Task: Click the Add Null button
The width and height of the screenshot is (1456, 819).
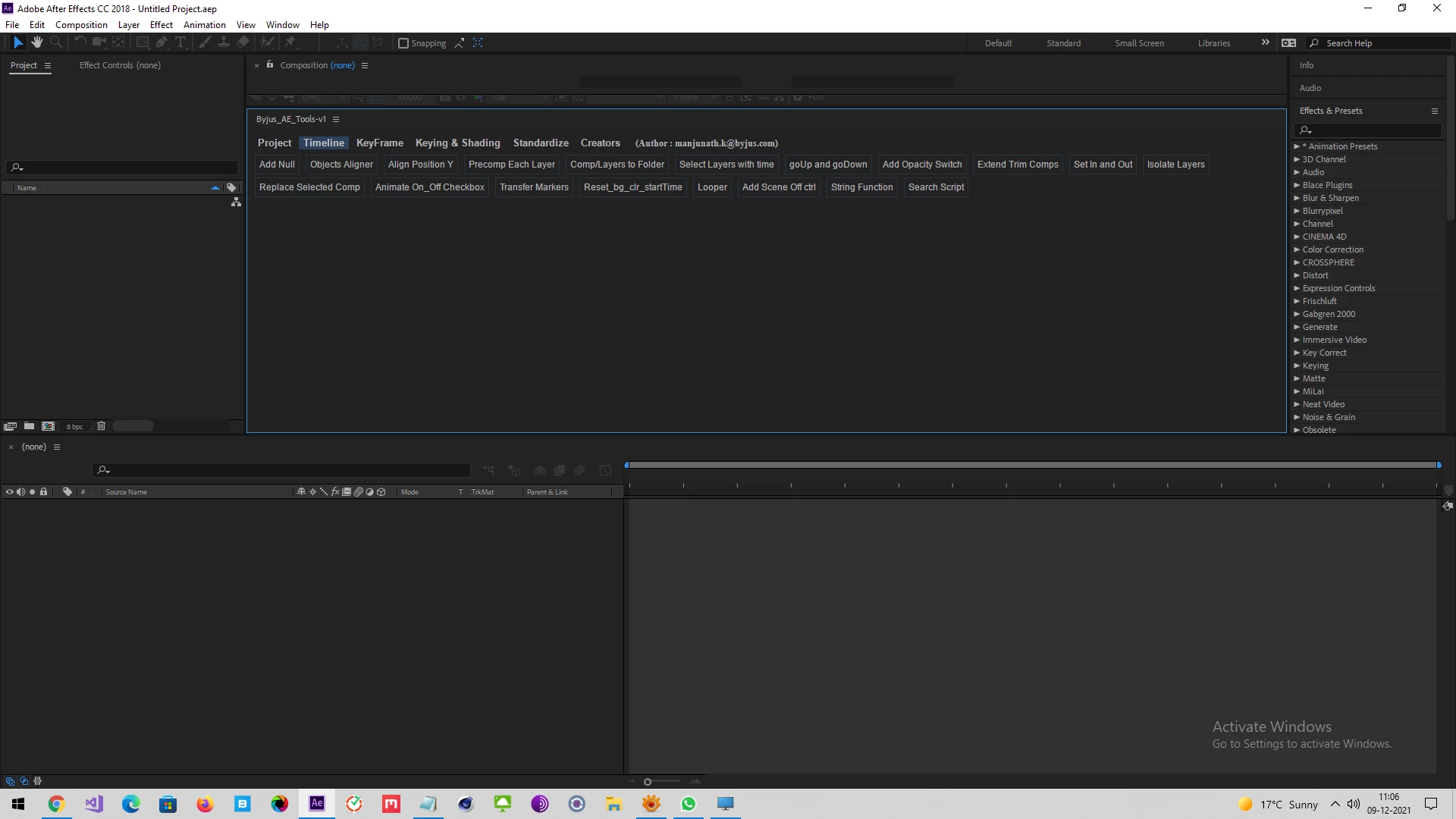Action: [277, 165]
